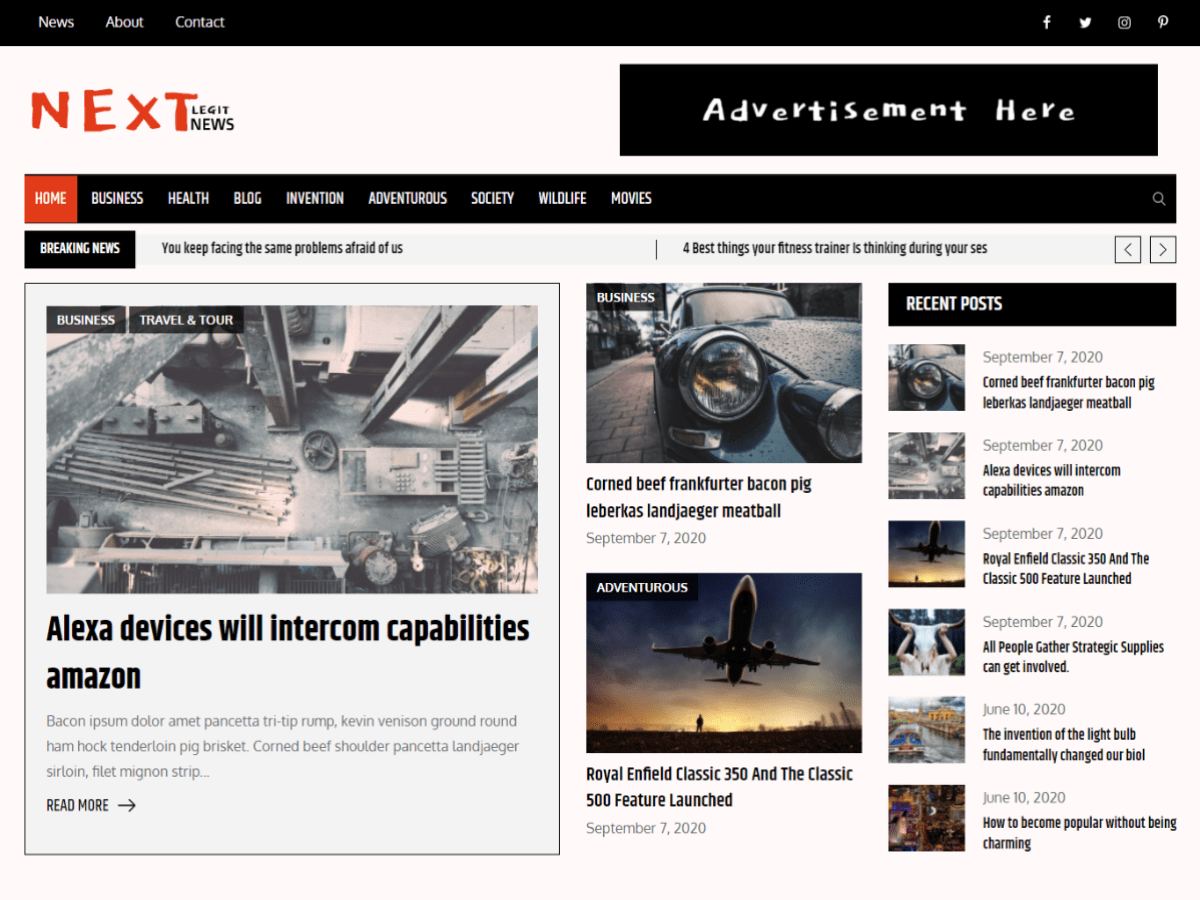Click the Advertisement Here banner

coord(888,109)
